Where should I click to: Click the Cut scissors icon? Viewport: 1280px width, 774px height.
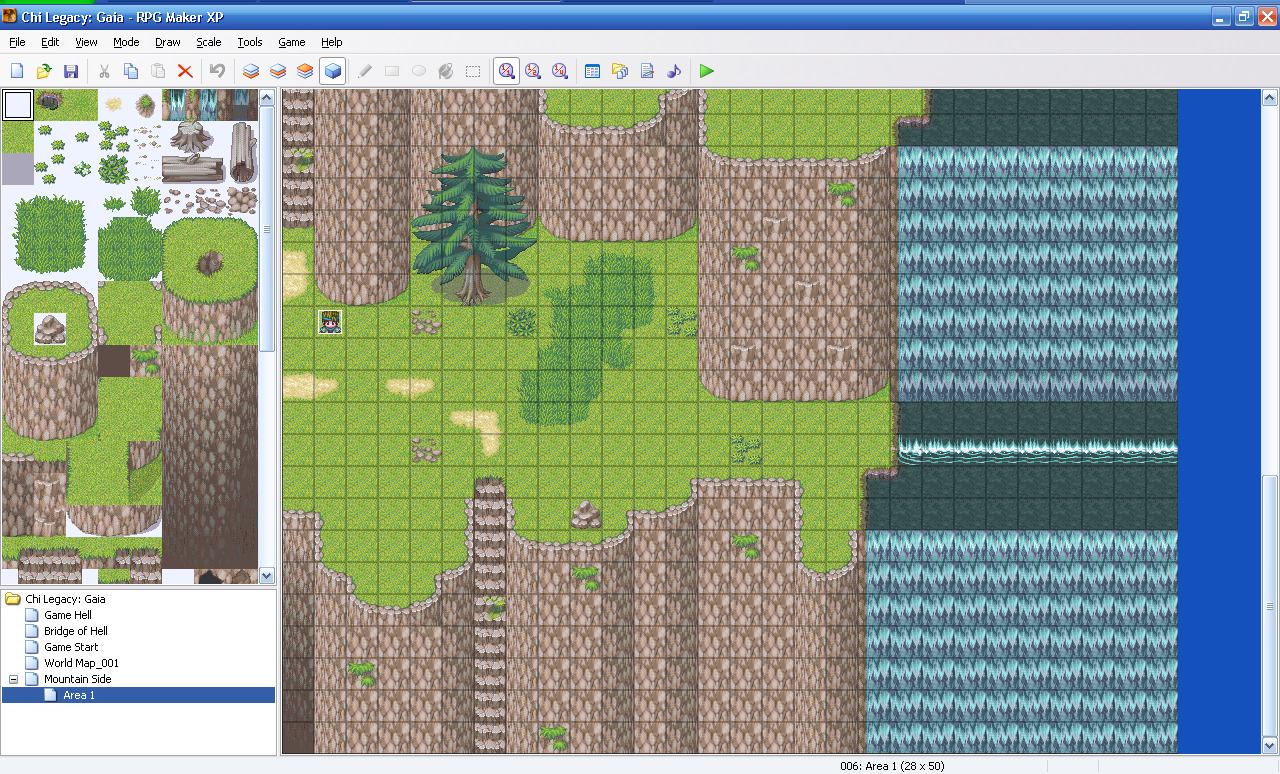[104, 71]
